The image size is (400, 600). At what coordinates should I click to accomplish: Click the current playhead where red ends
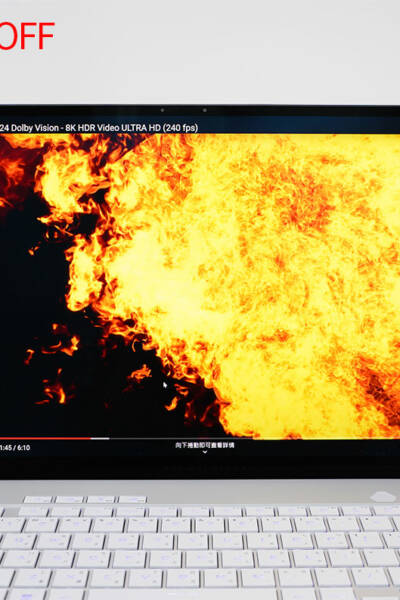click(91, 439)
